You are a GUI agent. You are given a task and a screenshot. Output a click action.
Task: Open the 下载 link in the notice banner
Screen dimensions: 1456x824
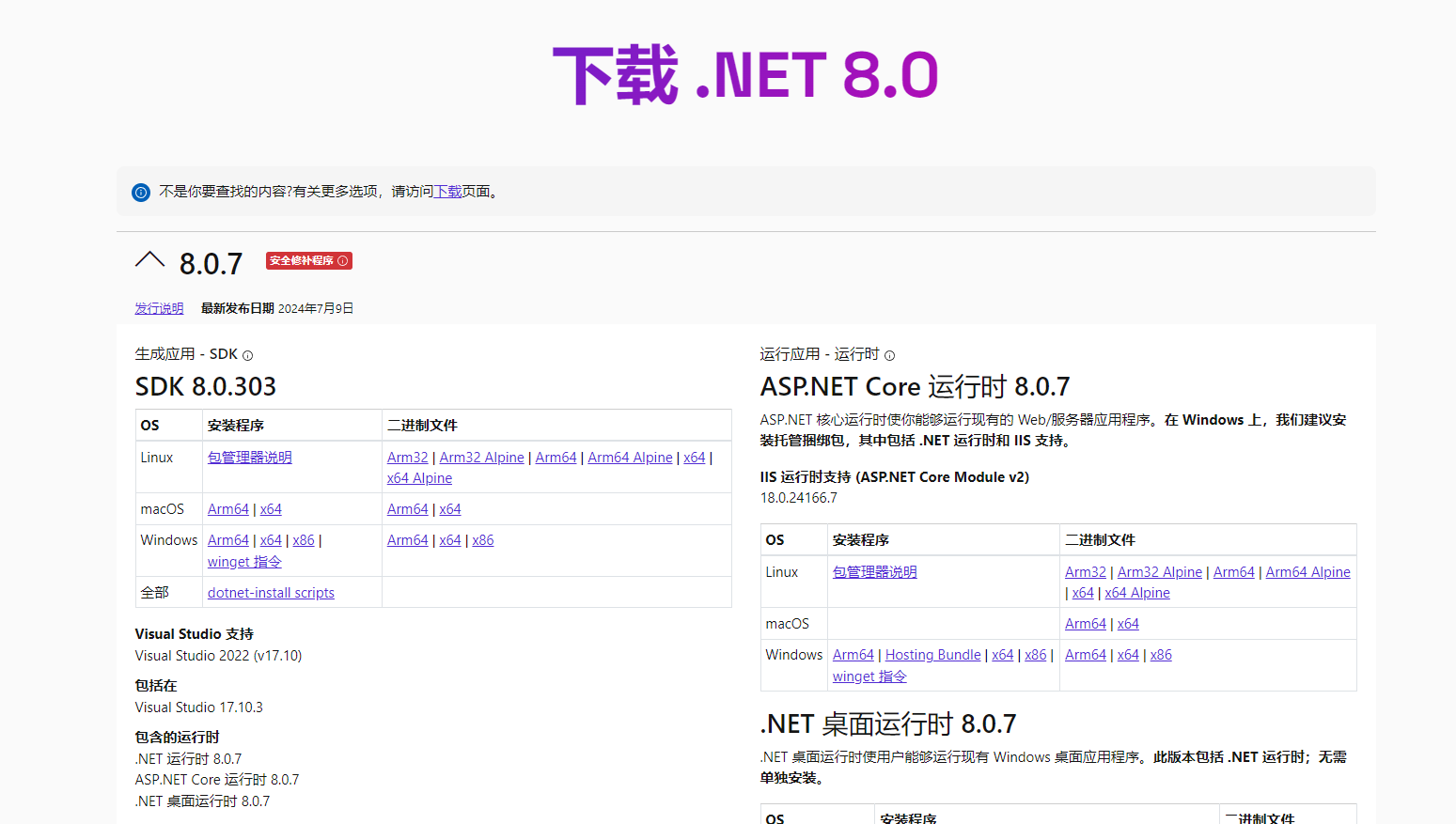[448, 192]
